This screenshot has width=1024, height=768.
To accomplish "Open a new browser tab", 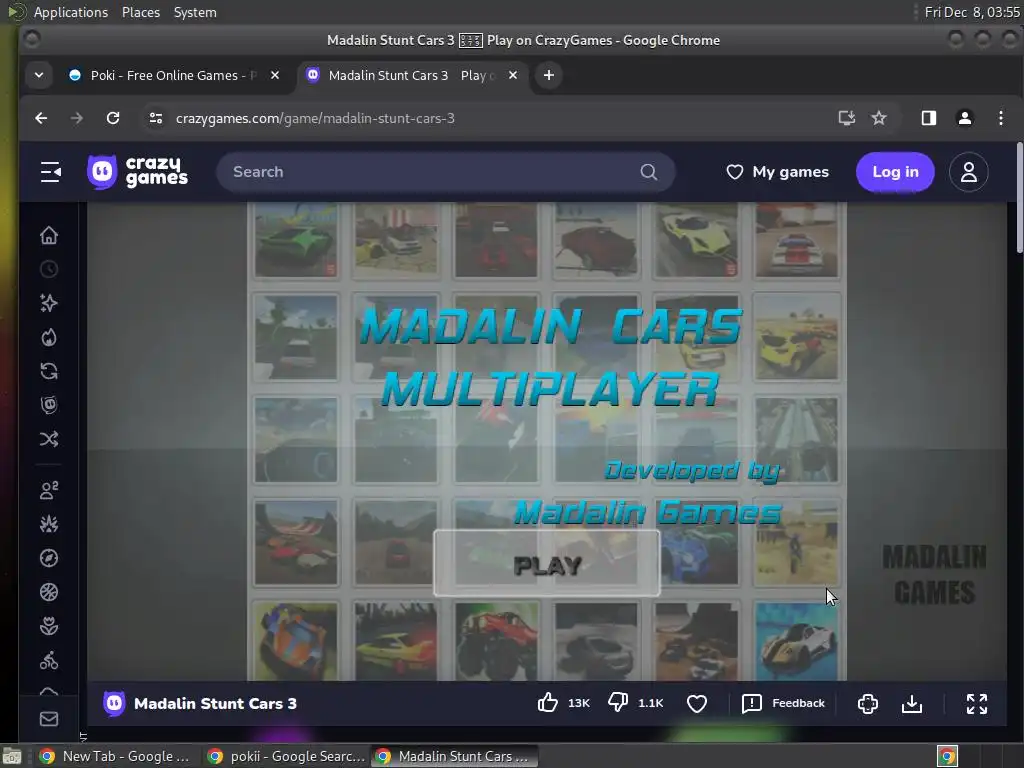I will 549,75.
